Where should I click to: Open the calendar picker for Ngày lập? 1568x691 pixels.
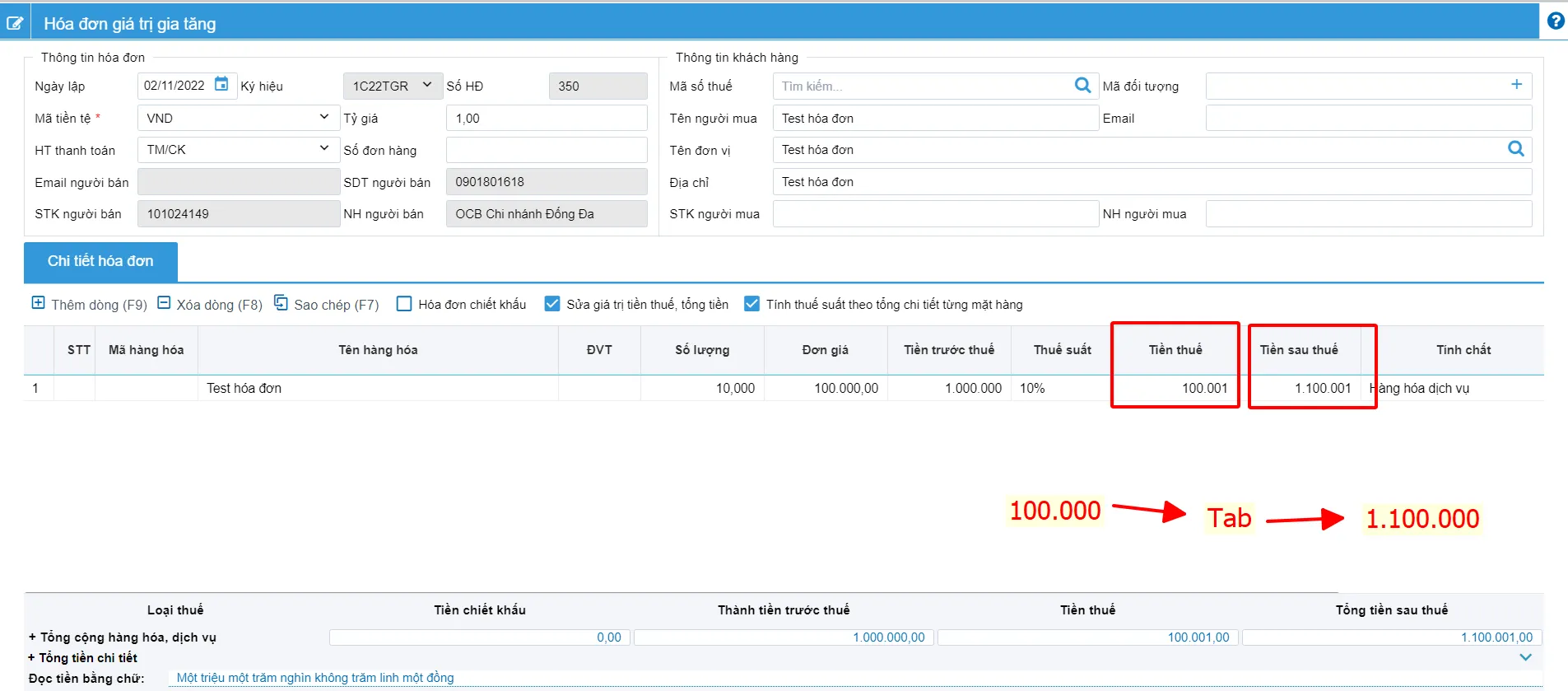[221, 84]
